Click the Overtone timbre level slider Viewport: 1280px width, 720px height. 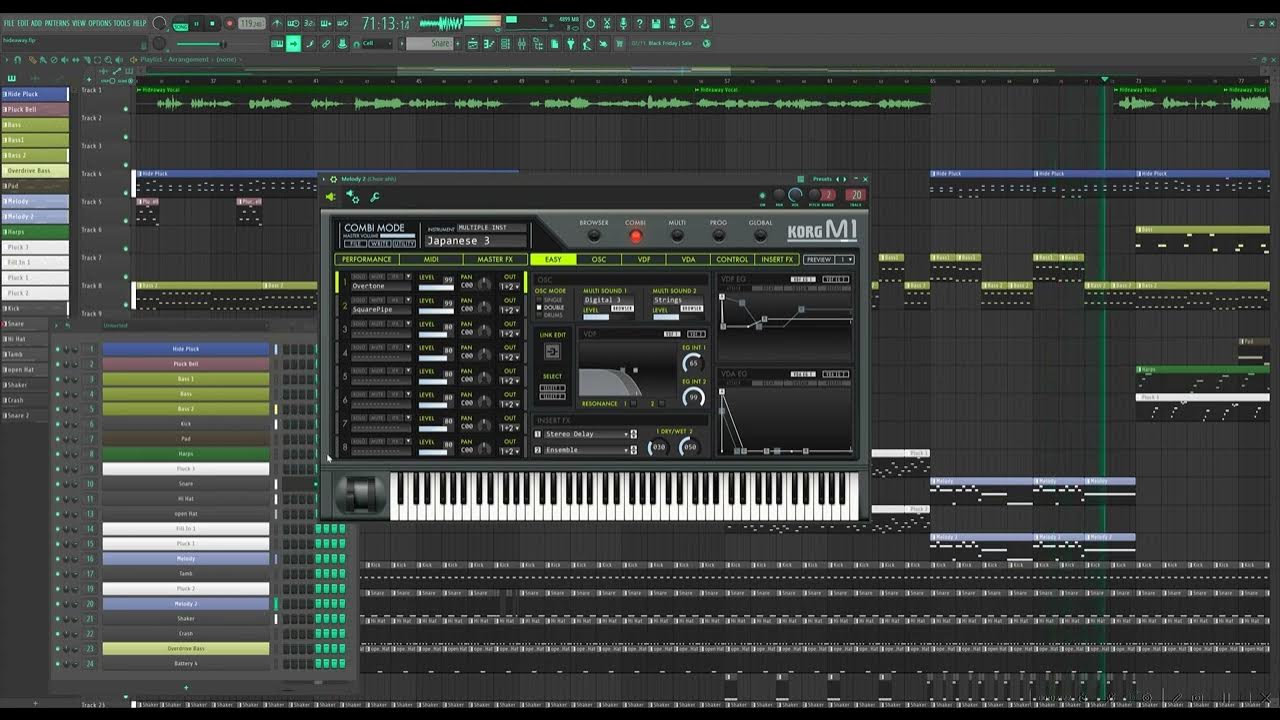tap(436, 288)
